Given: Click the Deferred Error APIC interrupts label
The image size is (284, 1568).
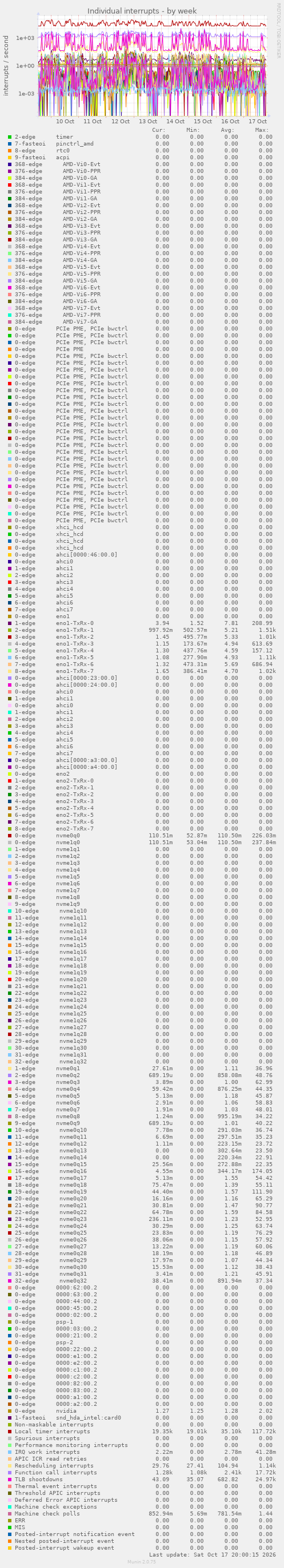Looking at the screenshot, I should (x=66, y=1500).
